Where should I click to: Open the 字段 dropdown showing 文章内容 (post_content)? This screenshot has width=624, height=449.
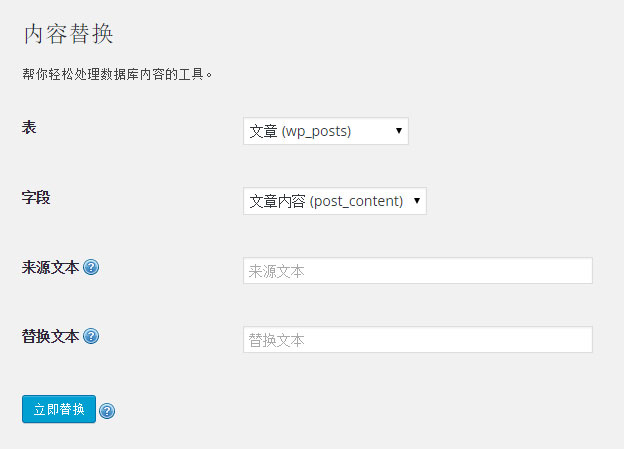point(335,201)
